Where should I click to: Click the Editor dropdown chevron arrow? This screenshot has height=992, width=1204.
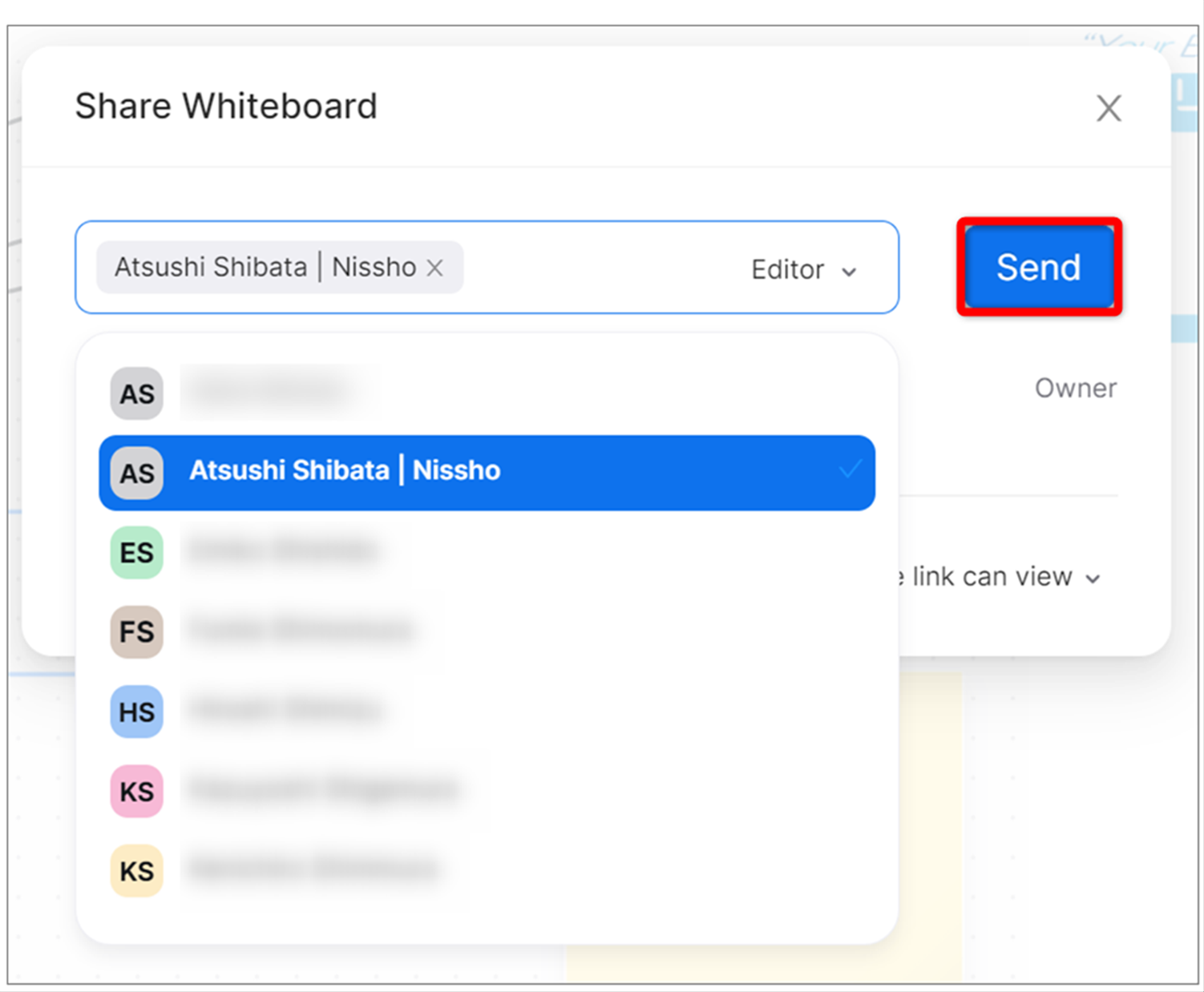pos(849,272)
